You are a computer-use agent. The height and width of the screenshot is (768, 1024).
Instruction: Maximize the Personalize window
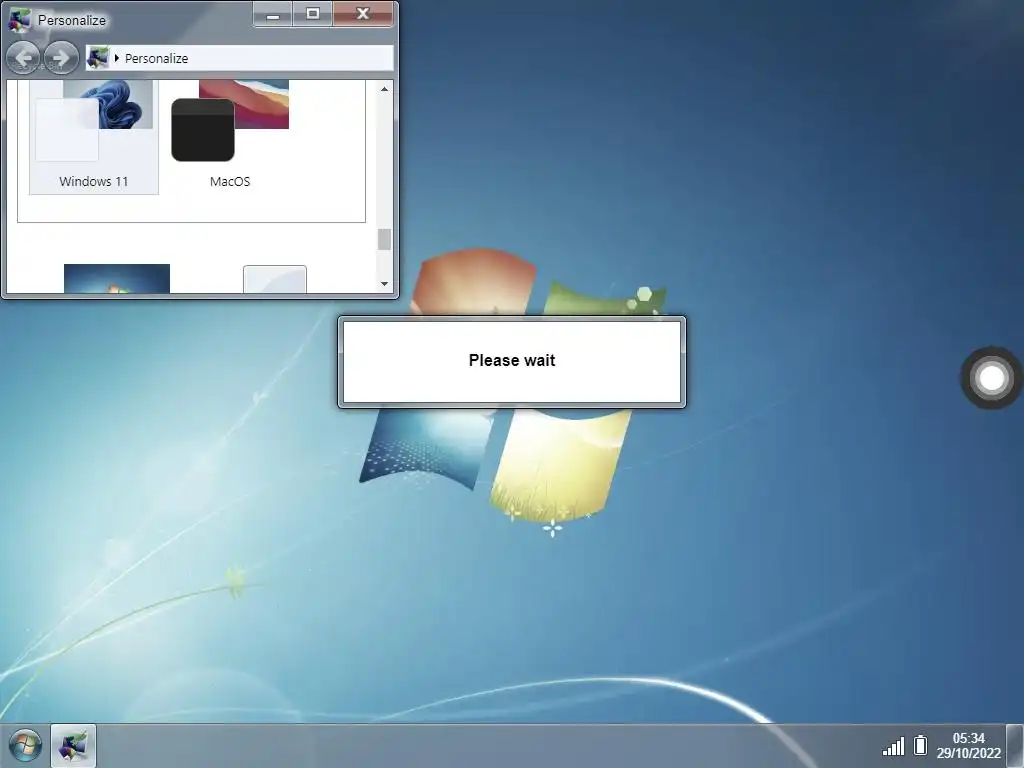[313, 14]
